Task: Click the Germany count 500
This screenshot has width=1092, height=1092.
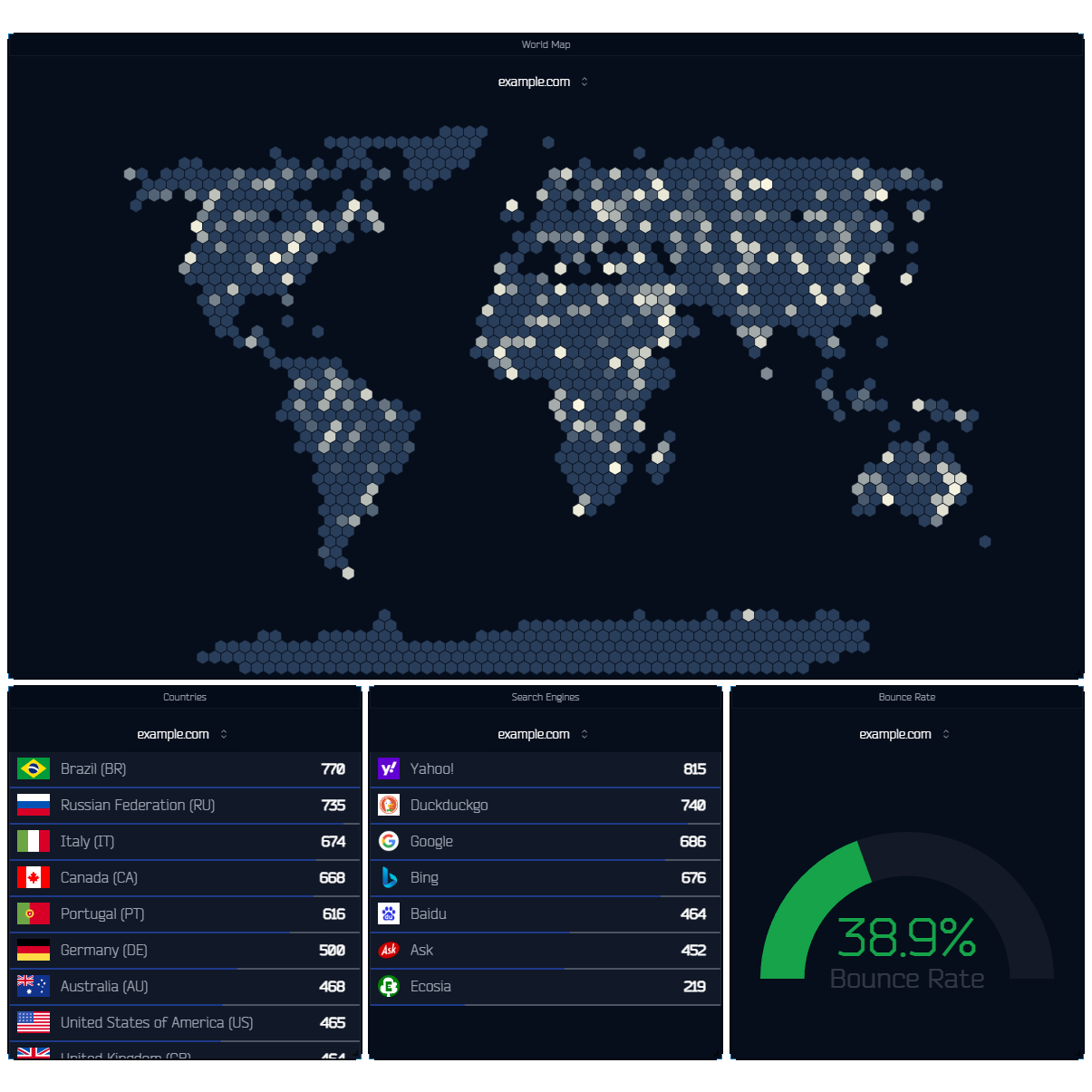Action: coord(332,950)
